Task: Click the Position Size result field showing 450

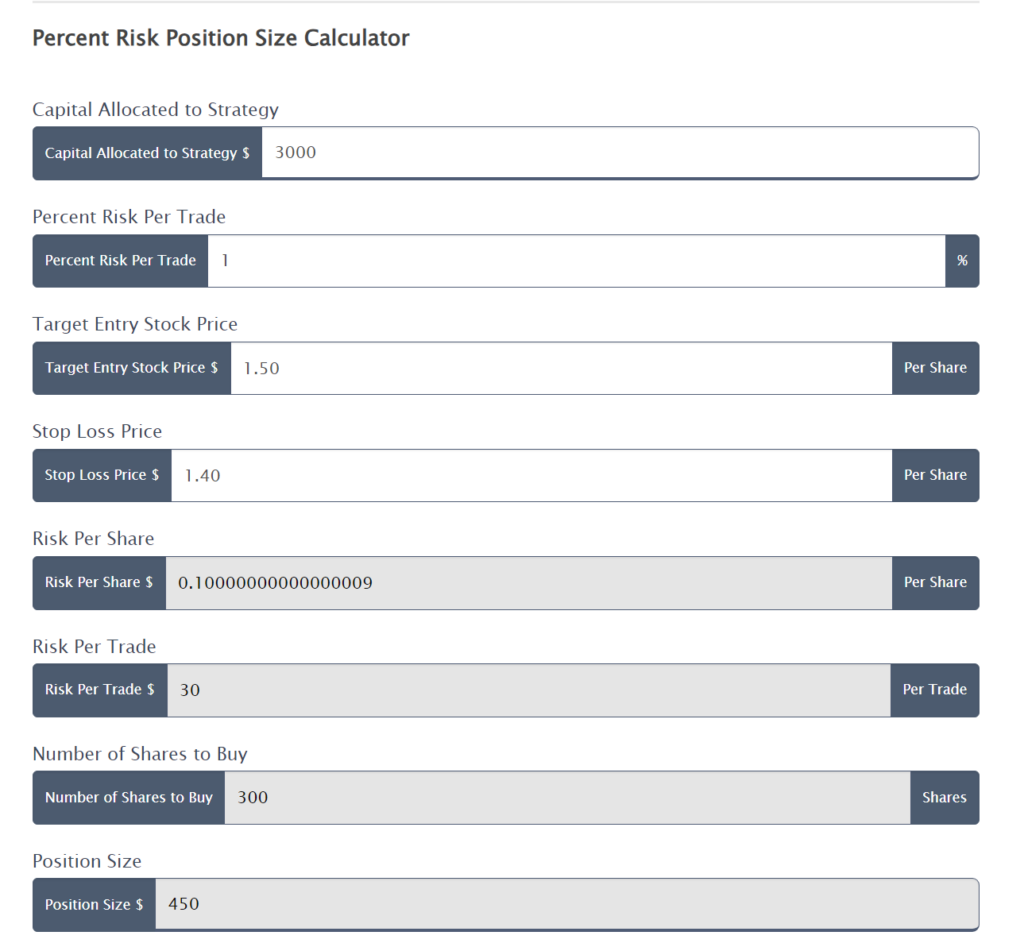Action: pyautogui.click(x=566, y=905)
